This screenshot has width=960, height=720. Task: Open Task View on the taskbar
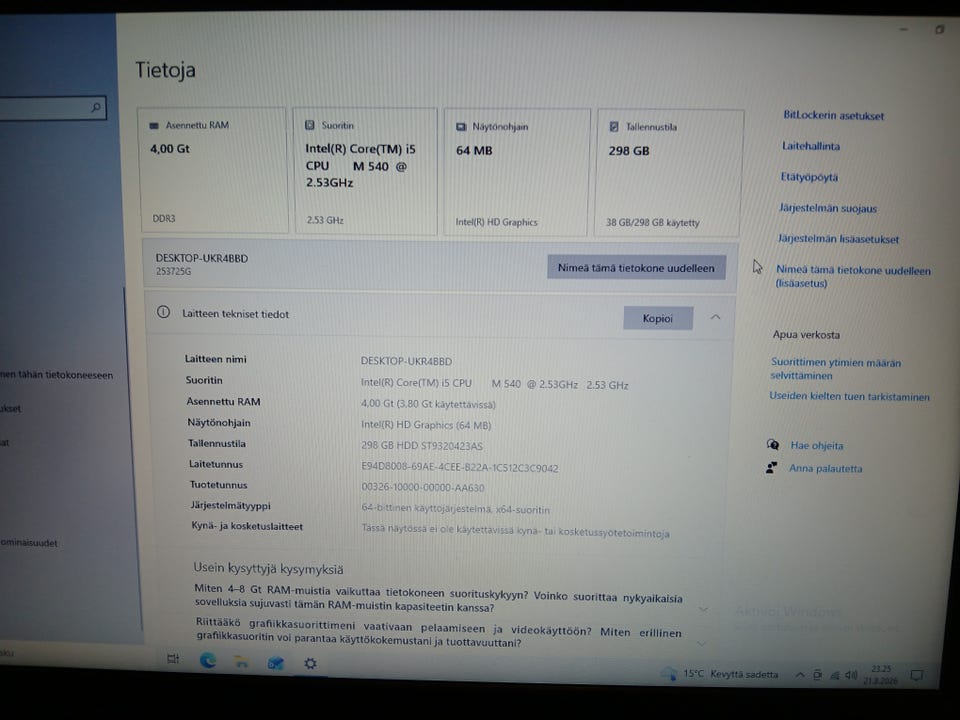click(173, 659)
